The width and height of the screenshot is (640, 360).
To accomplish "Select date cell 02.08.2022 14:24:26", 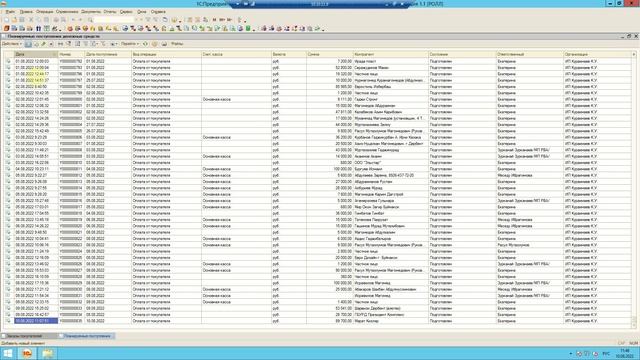I will pyautogui.click(x=36, y=118).
